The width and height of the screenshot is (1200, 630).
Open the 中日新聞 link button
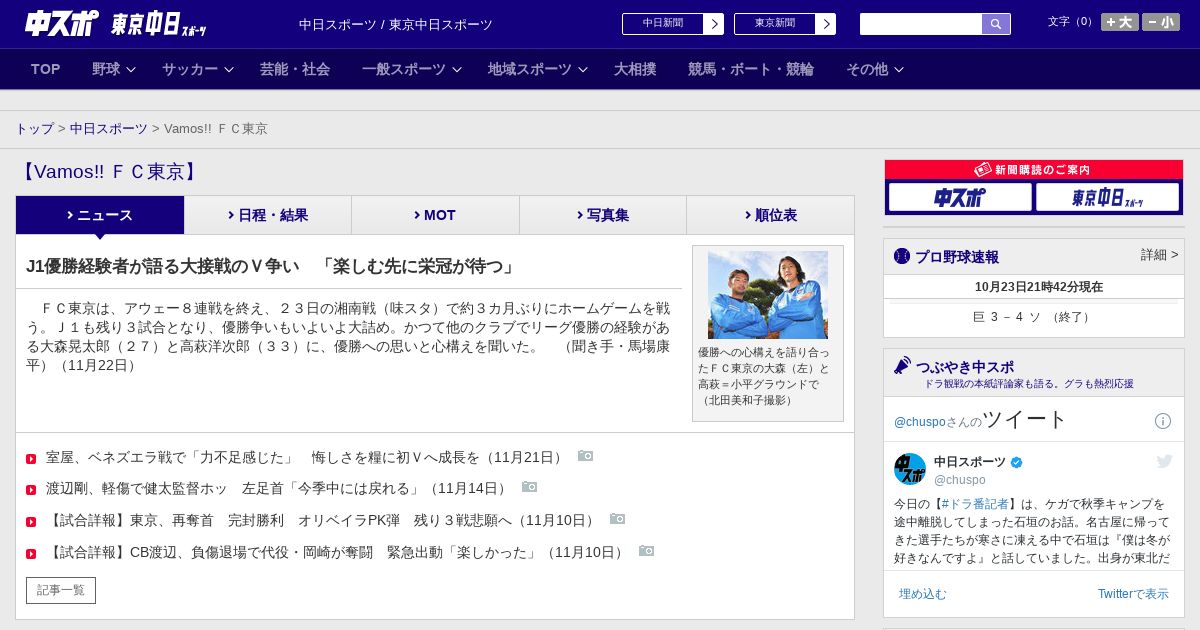(673, 24)
